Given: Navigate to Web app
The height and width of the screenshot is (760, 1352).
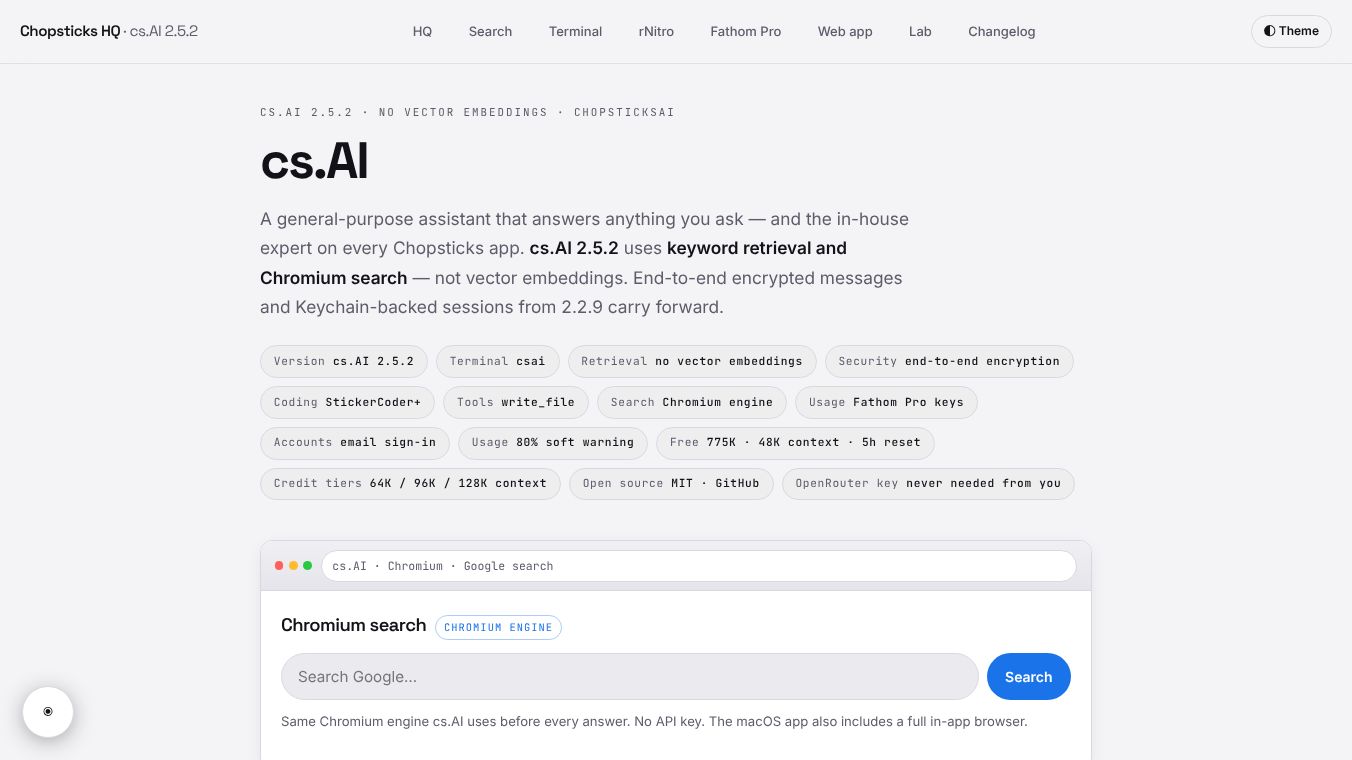Looking at the screenshot, I should coord(845,31).
